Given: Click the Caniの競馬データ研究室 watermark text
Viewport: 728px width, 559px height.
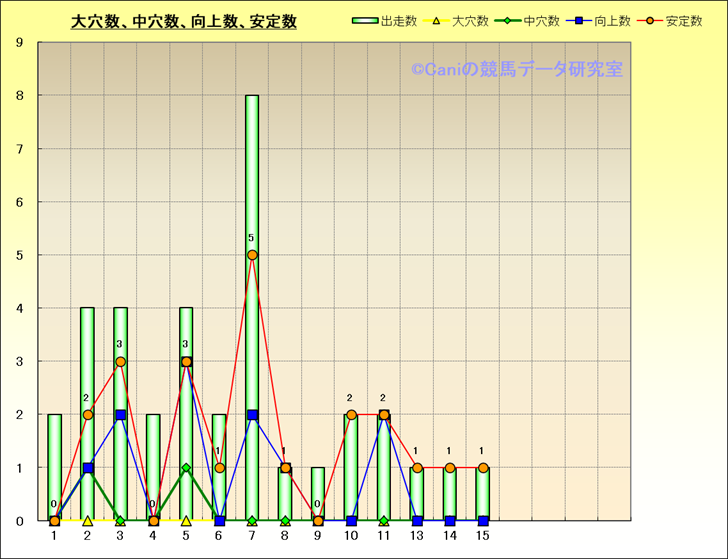Looking at the screenshot, I should (x=516, y=69).
